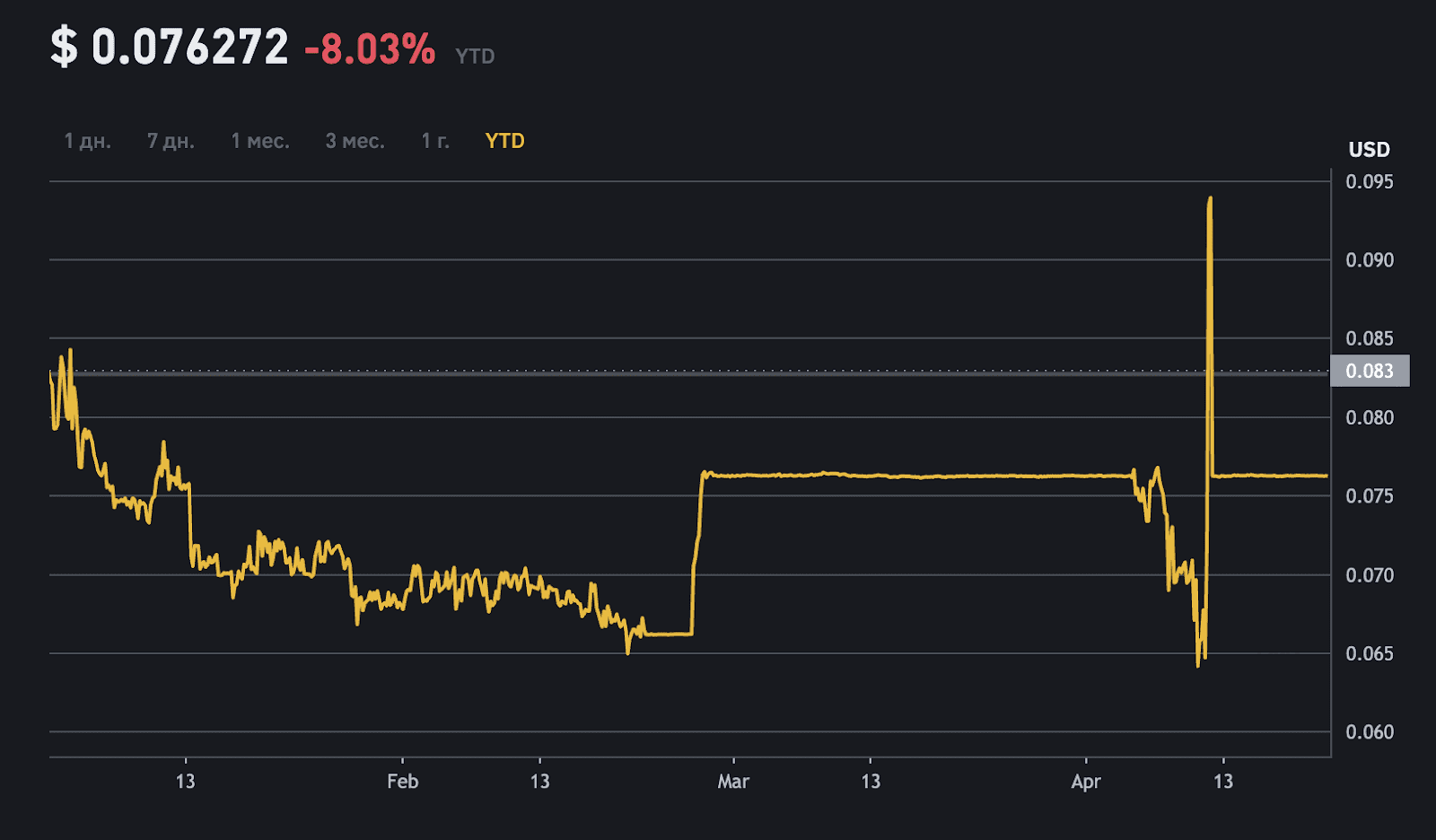This screenshot has width=1436, height=840.
Task: Click the -8.03% change percentage
Action: click(370, 48)
